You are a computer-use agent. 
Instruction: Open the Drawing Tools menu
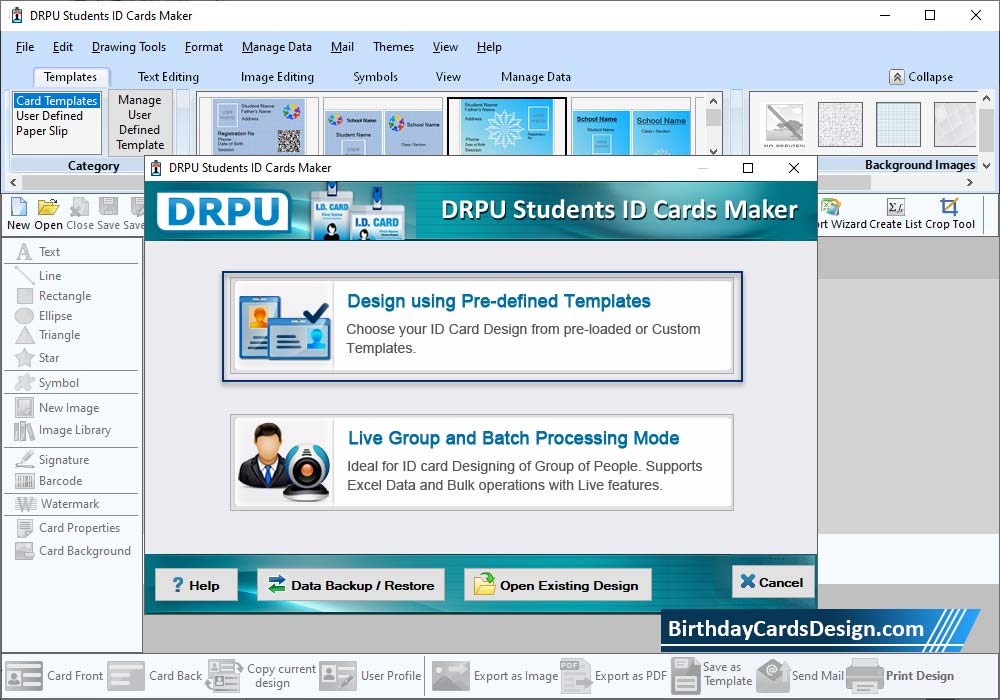[129, 47]
